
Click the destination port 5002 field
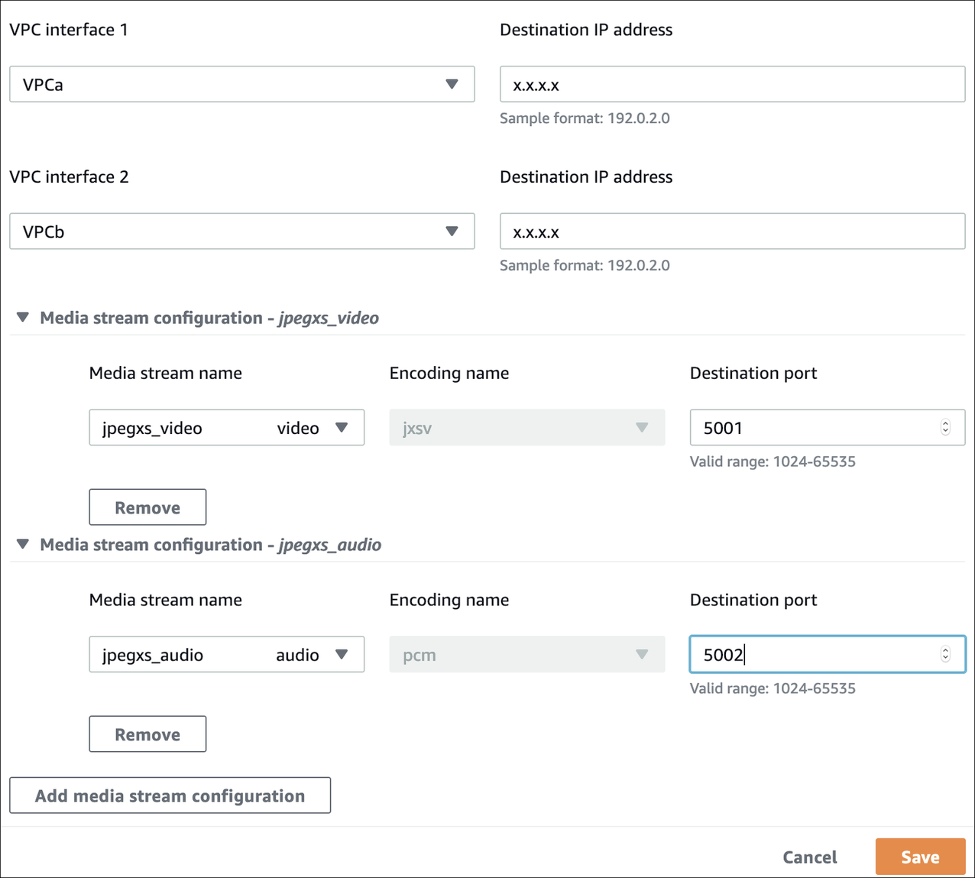[x=810, y=655]
